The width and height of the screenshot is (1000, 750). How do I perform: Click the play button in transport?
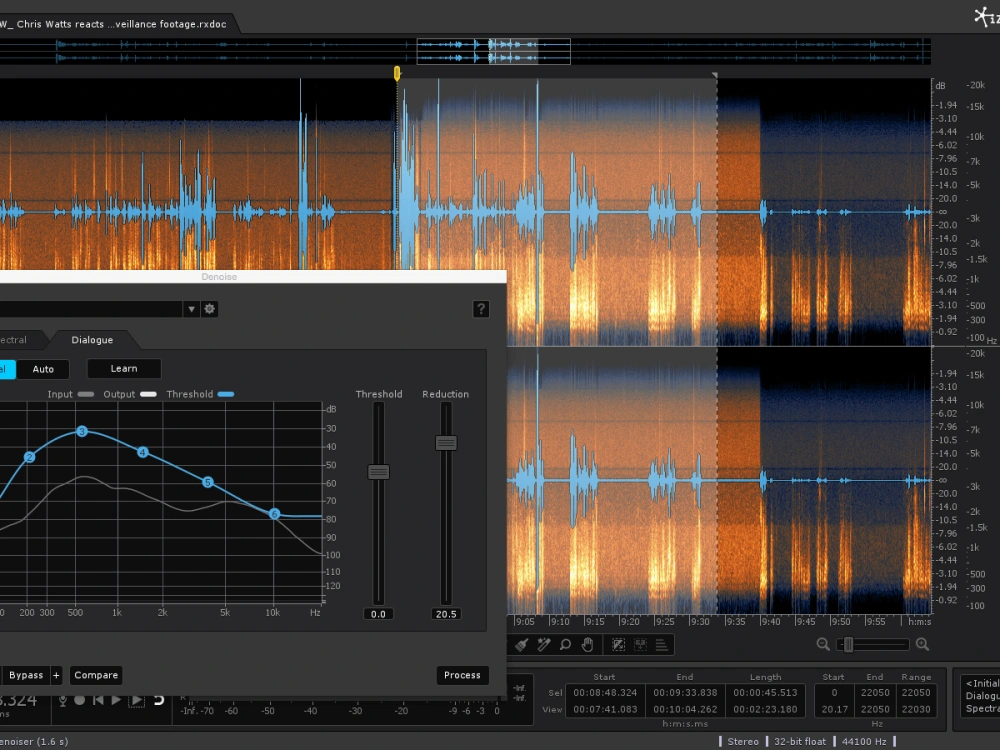tap(116, 700)
